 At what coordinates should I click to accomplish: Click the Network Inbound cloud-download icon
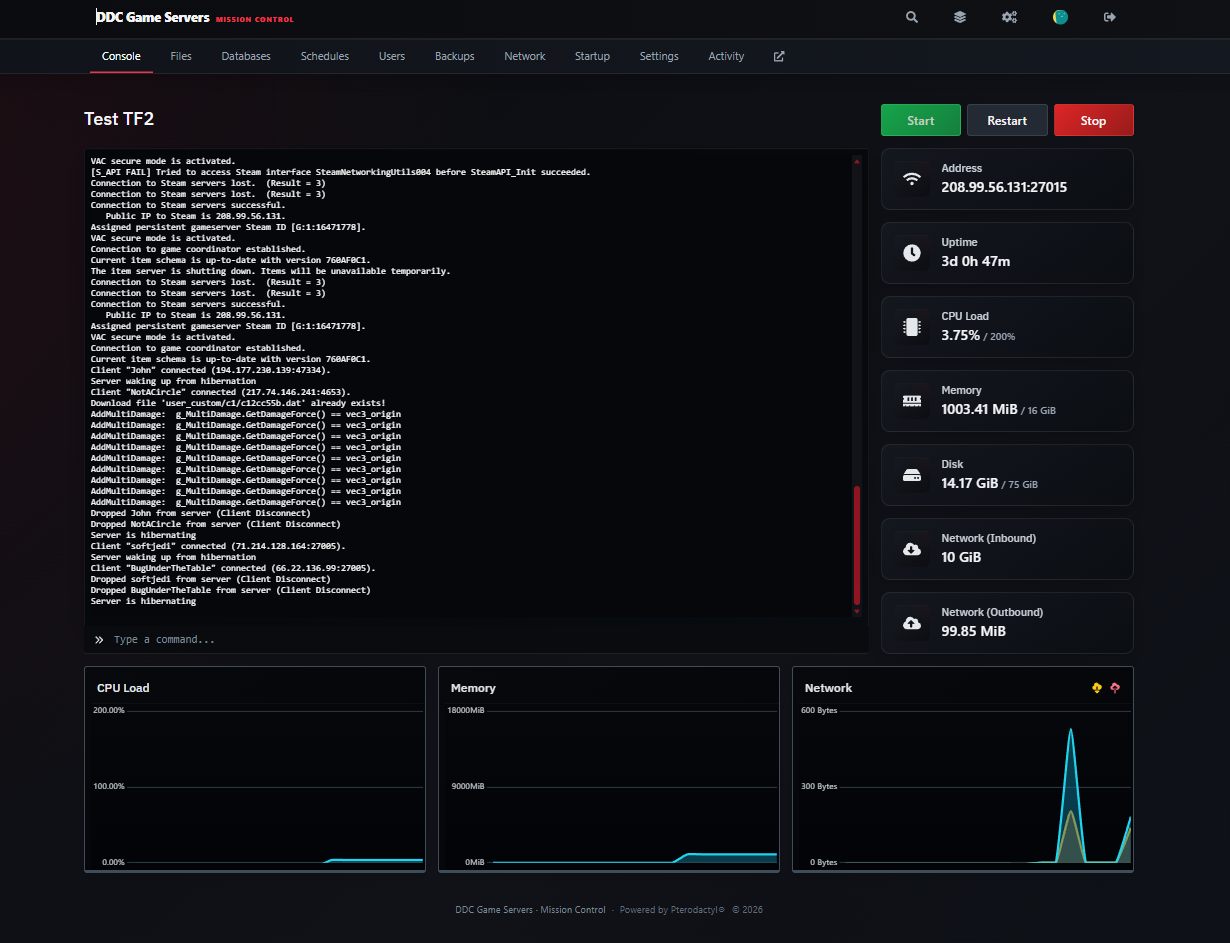(x=912, y=549)
